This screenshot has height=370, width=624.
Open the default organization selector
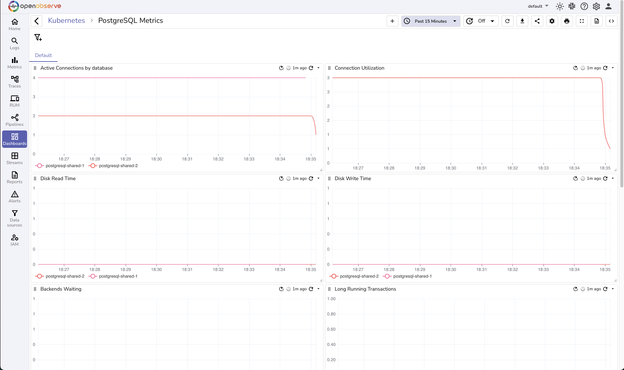coord(538,6)
